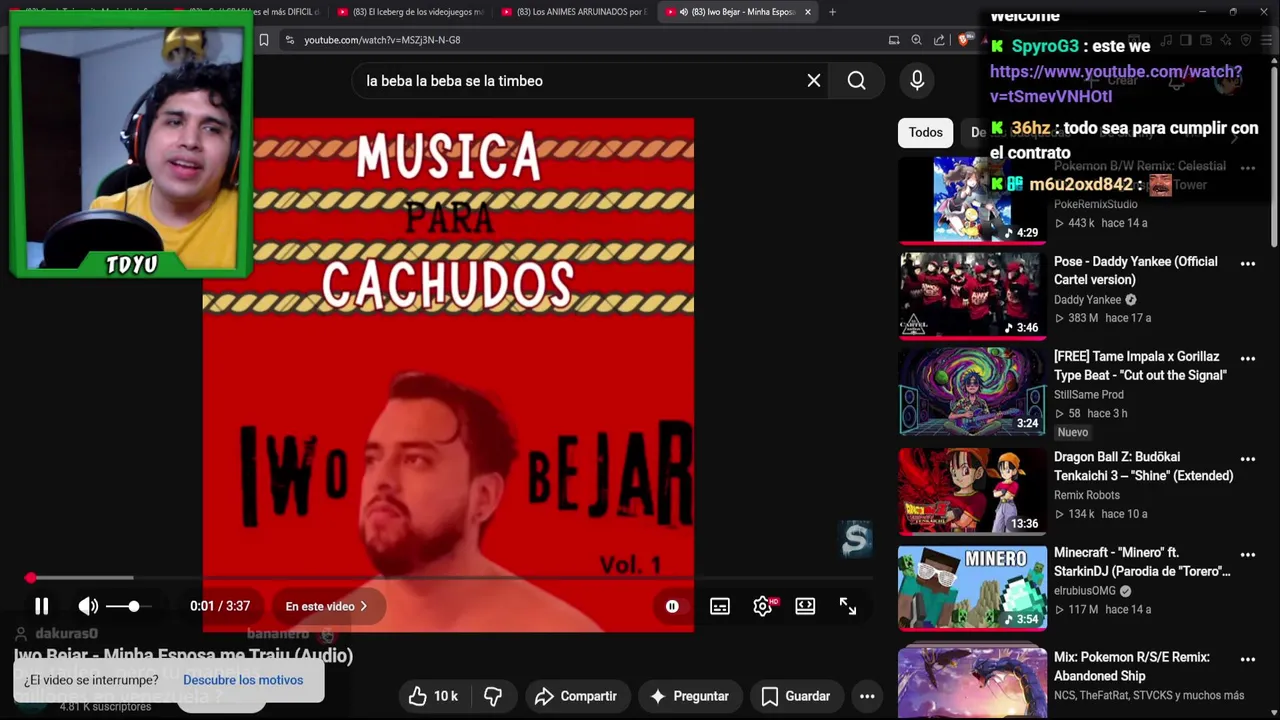Viewport: 1280px width, 720px height.
Task: Start voice search with the microphone
Action: click(x=917, y=81)
